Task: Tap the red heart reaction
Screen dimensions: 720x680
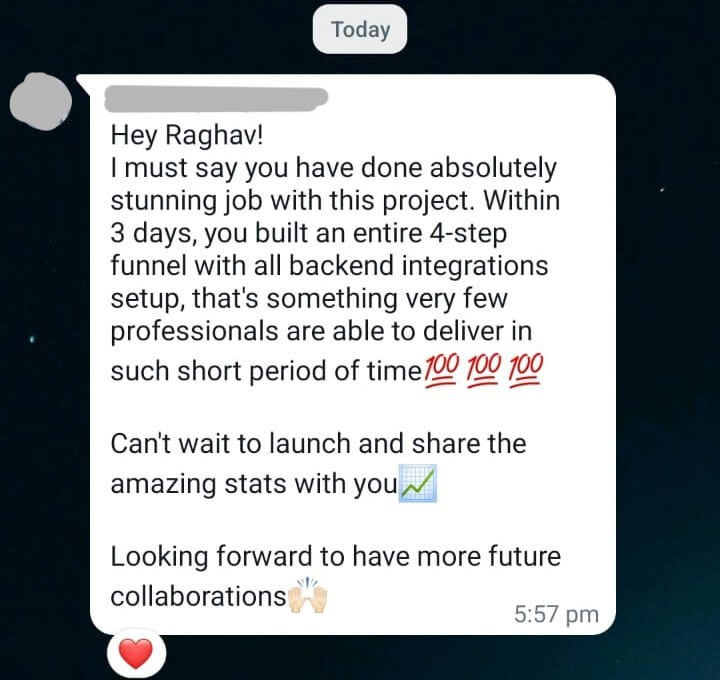Action: tap(136, 654)
